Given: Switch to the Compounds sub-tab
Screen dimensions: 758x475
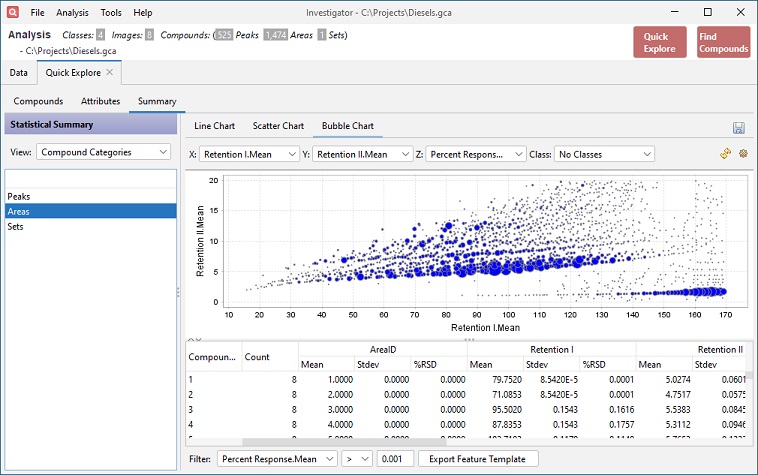Looking at the screenshot, I should click(38, 101).
